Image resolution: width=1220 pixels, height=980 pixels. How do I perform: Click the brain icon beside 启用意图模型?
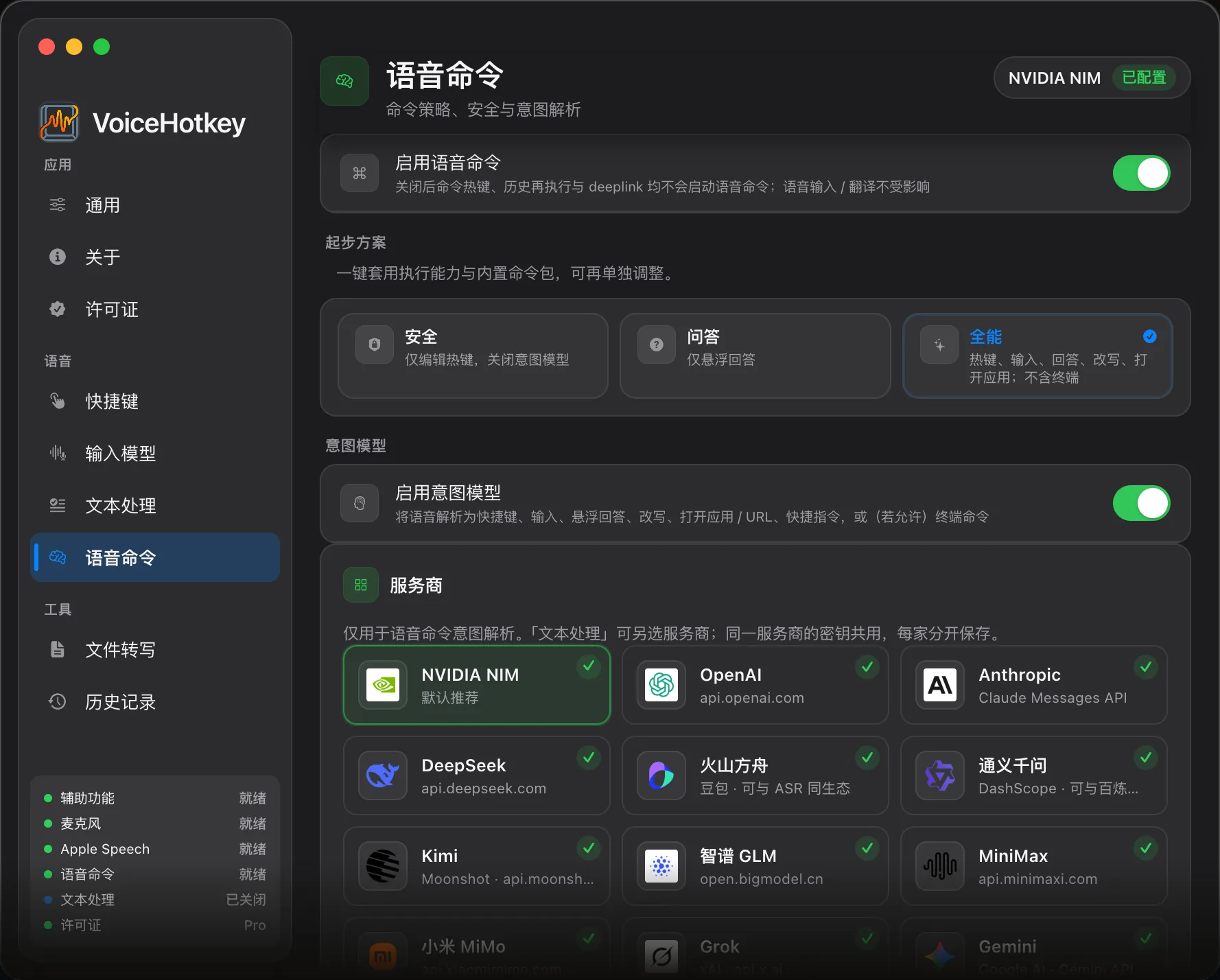pos(360,504)
